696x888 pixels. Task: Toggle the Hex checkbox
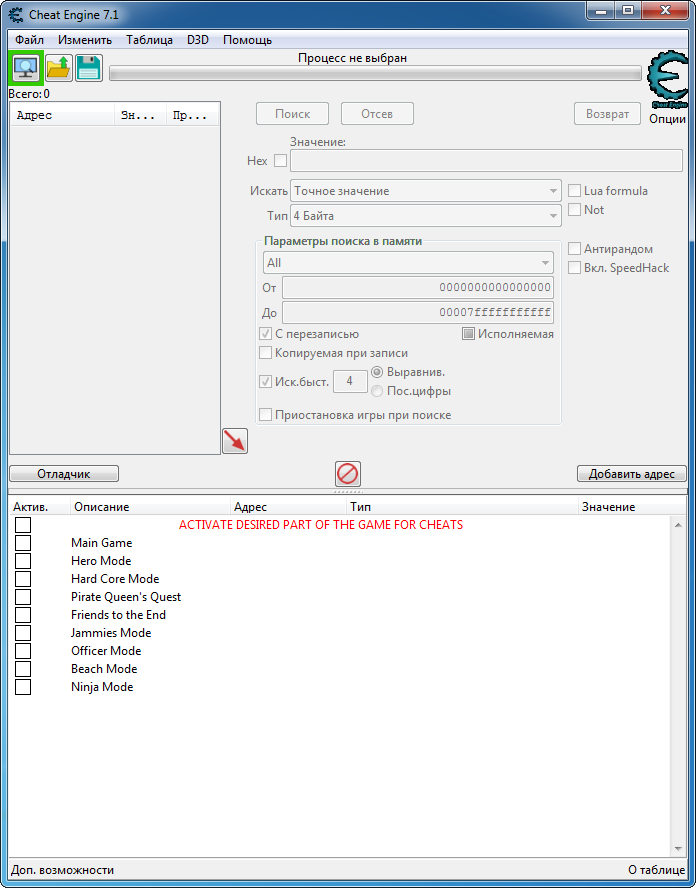coord(280,161)
